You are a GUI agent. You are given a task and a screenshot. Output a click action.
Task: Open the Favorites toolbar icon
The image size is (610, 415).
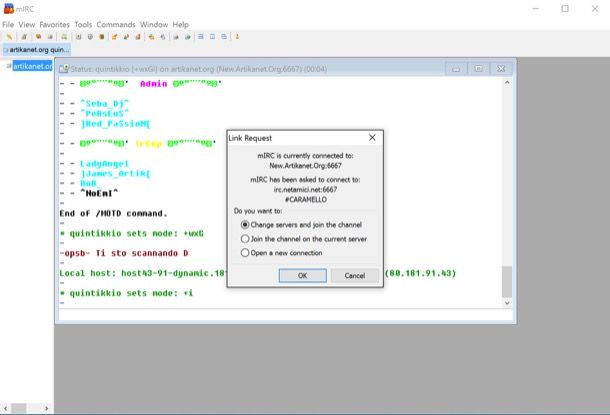(39, 37)
